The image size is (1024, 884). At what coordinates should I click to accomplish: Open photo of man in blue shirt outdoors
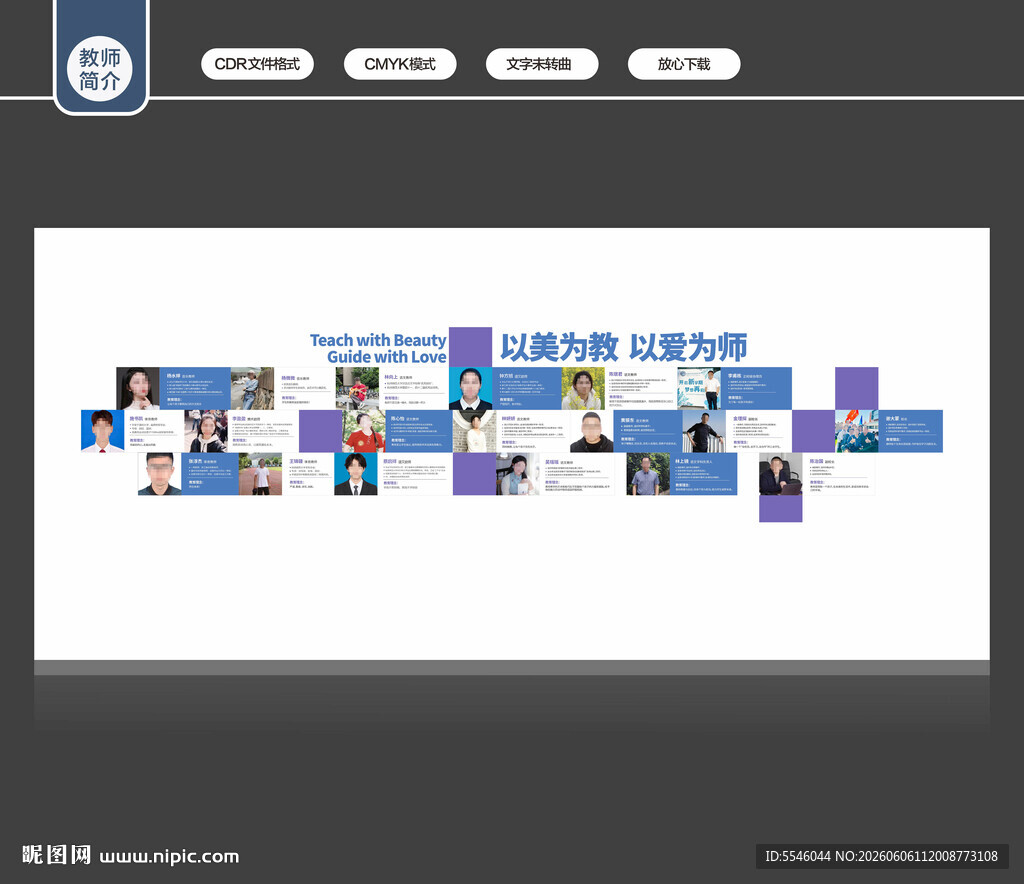pos(648,474)
